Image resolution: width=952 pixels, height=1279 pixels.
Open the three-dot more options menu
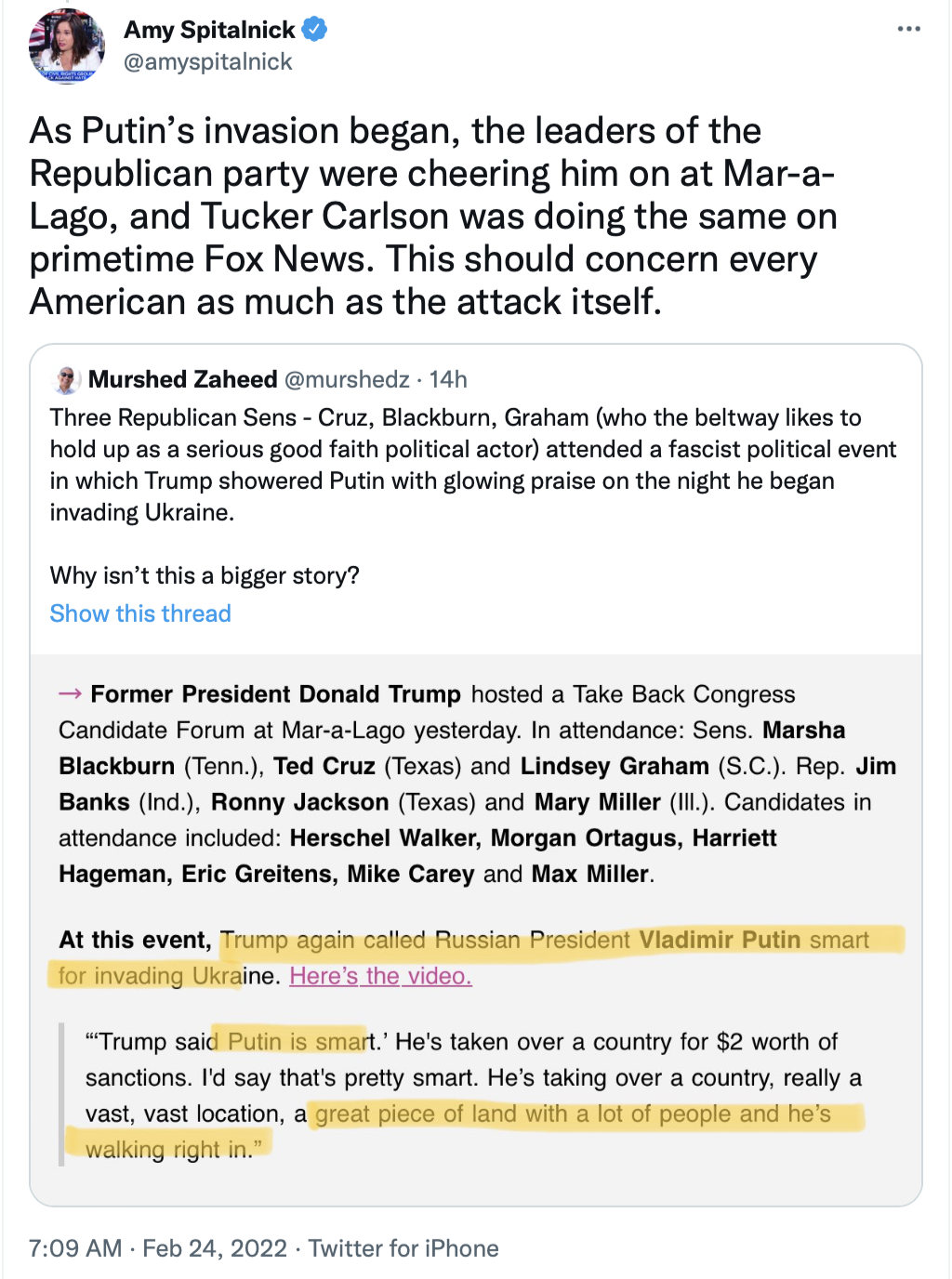pos(908,29)
